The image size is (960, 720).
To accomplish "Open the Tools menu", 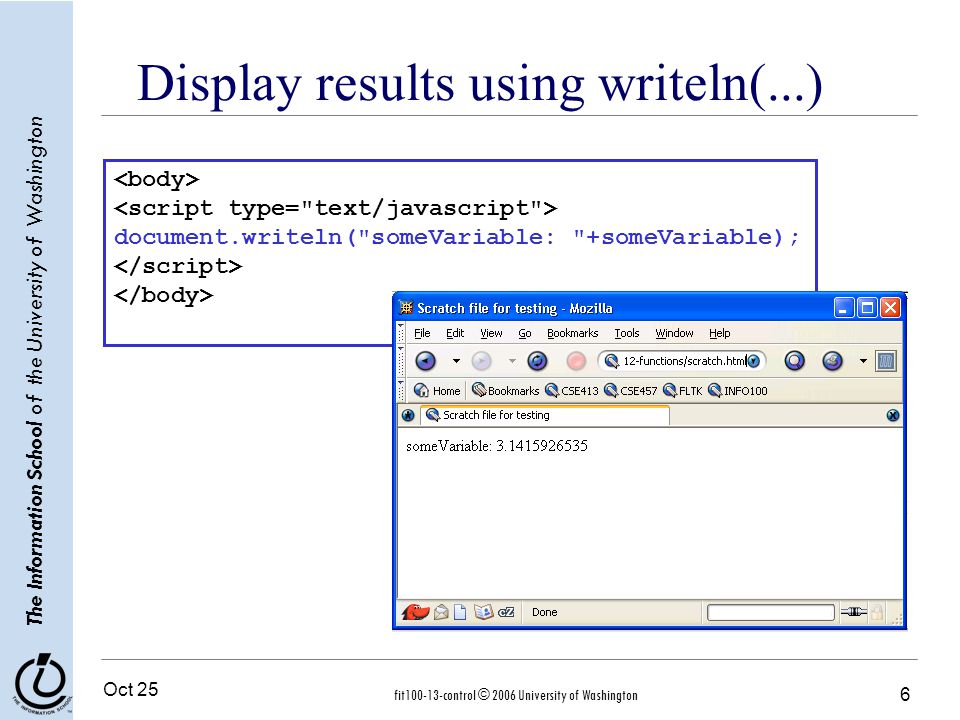I will tap(627, 333).
